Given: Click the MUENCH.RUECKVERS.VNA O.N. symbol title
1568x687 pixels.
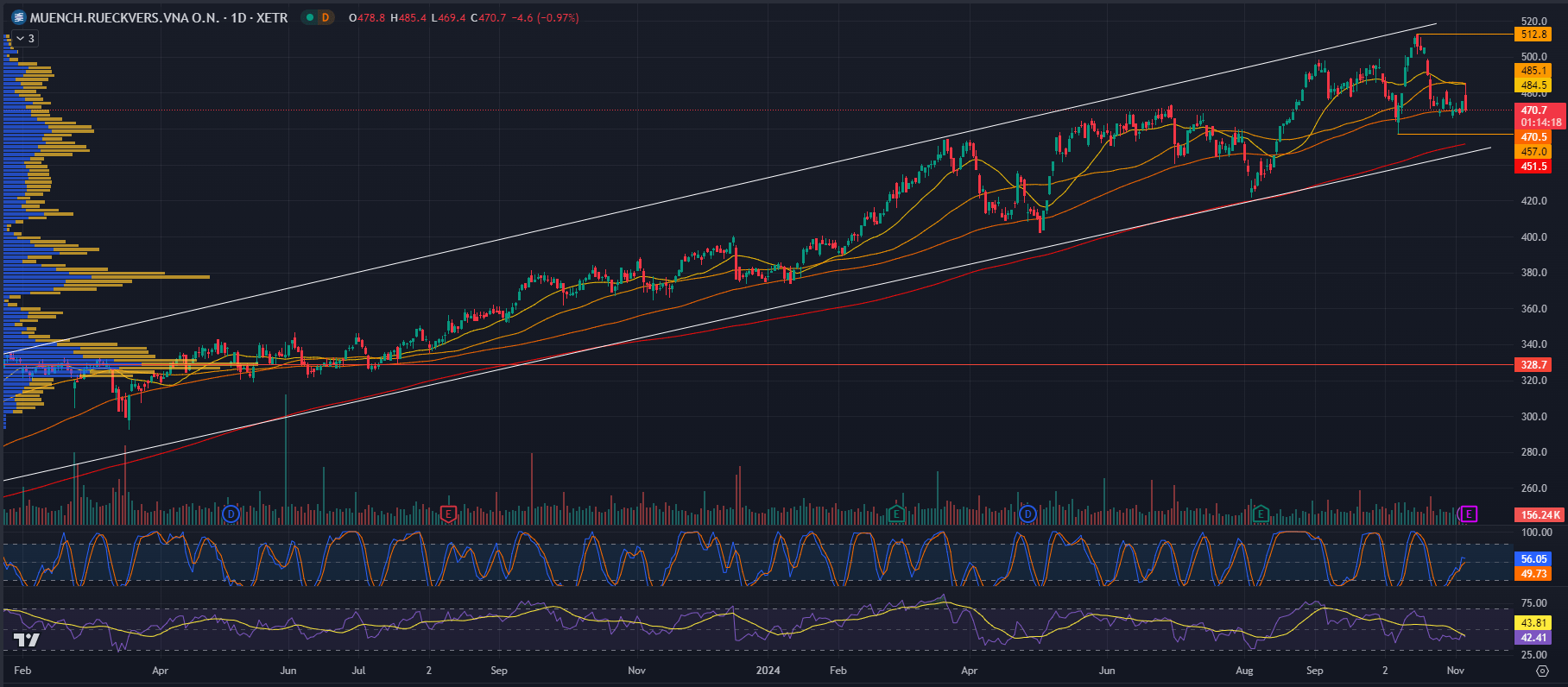Looking at the screenshot, I should pos(124,17).
